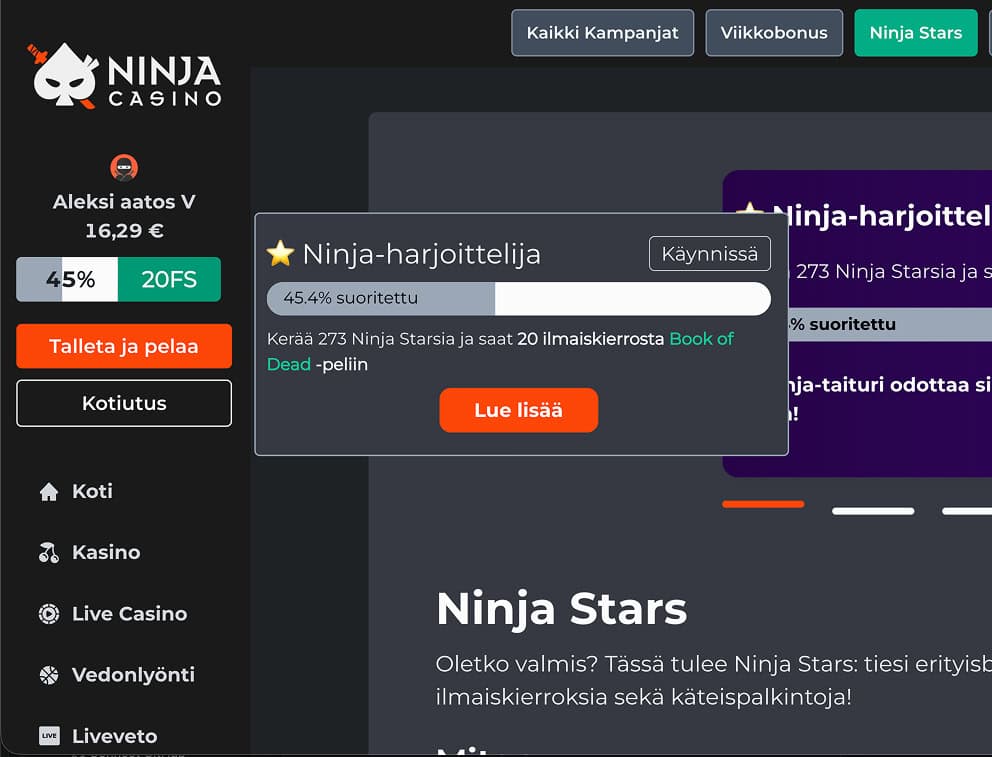The image size is (992, 757).
Task: Click the Lue lisää button
Action: [519, 410]
